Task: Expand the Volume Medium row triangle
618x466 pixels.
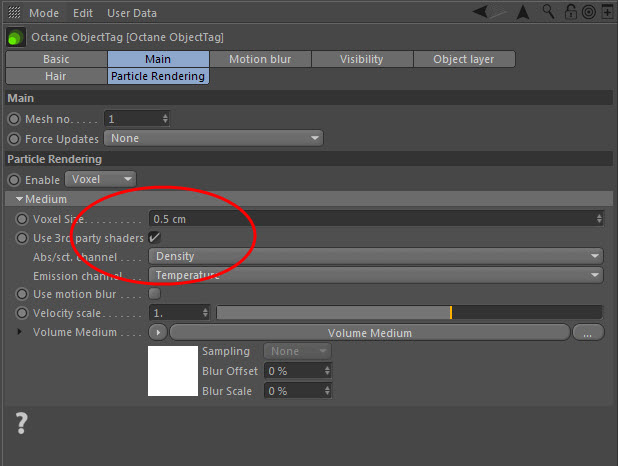Action: 19,332
